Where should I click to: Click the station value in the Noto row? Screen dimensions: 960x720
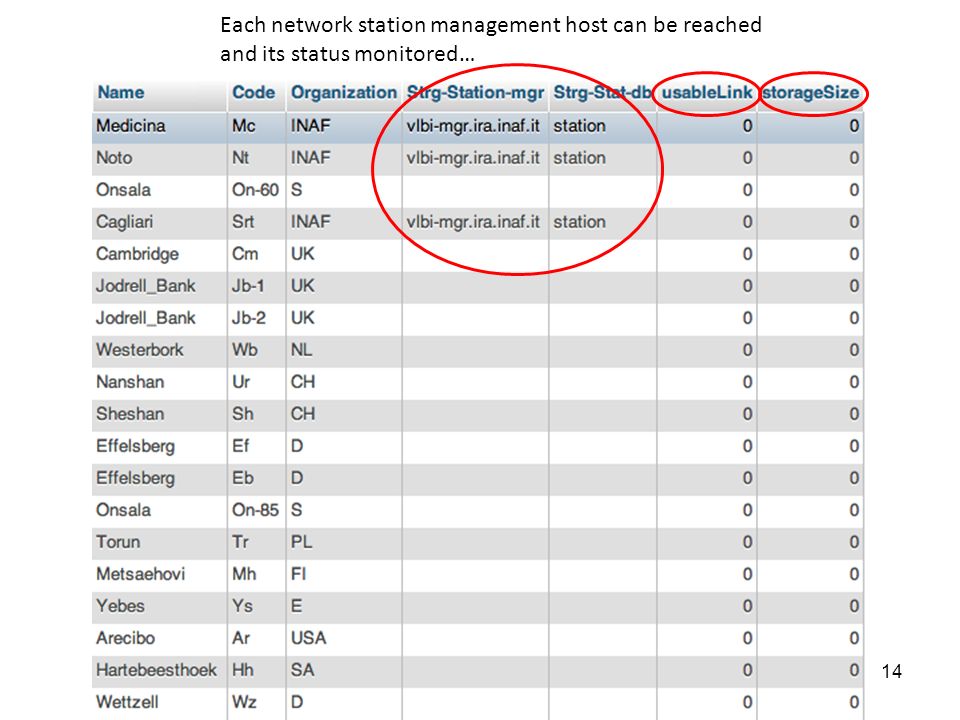pyautogui.click(x=579, y=158)
